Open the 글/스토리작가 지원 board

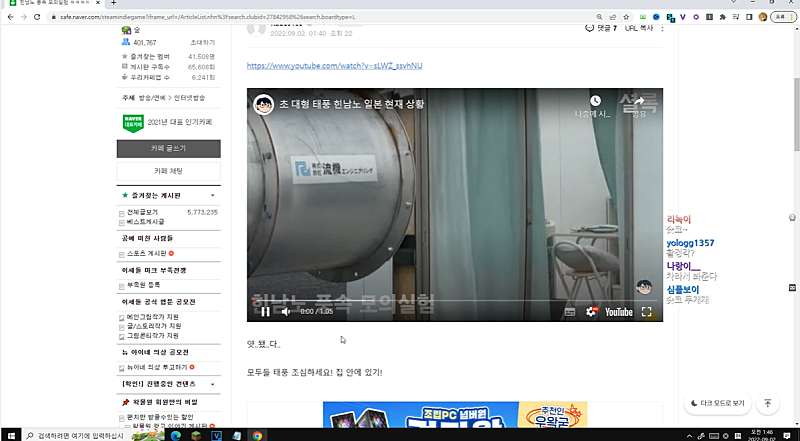[x=154, y=326]
